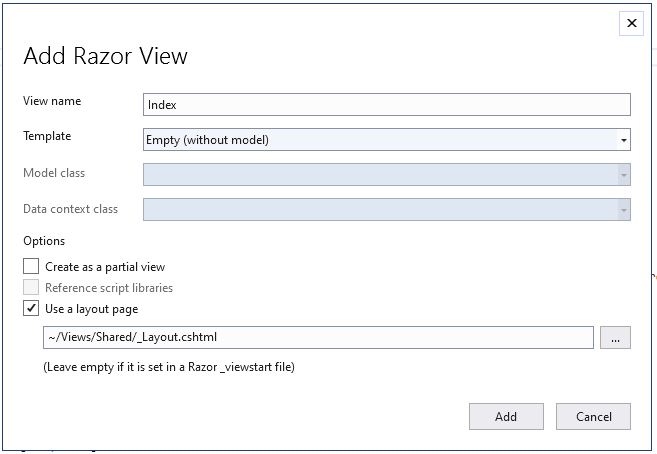657x454 pixels.
Task: Click the 'View name' label
Action: coord(52,101)
